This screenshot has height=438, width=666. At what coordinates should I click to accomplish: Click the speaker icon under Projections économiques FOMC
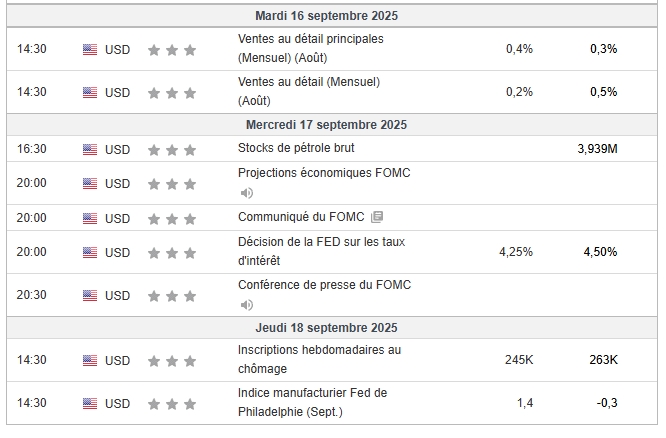click(247, 193)
